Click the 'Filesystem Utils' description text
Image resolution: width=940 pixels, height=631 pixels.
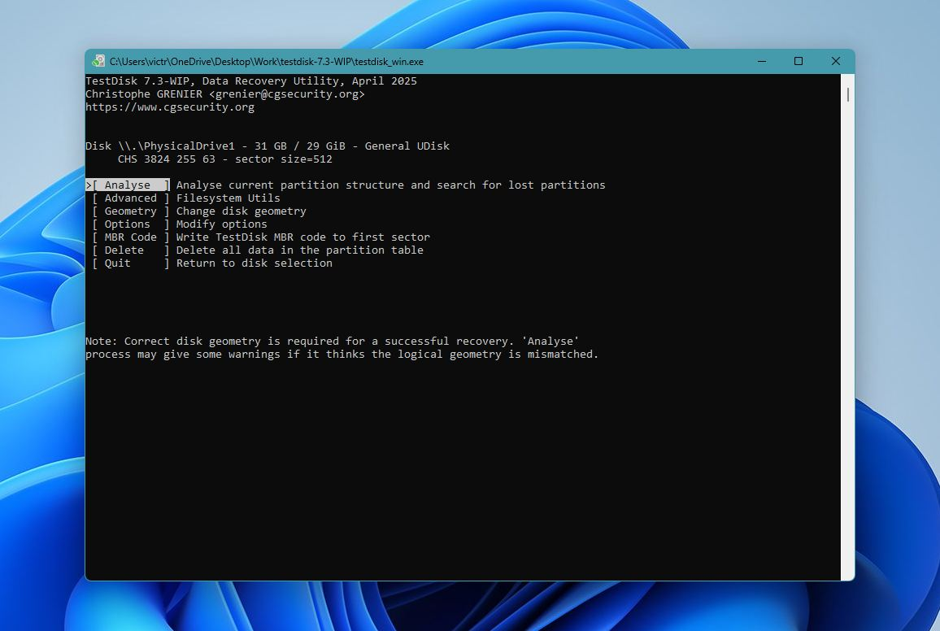pos(228,198)
